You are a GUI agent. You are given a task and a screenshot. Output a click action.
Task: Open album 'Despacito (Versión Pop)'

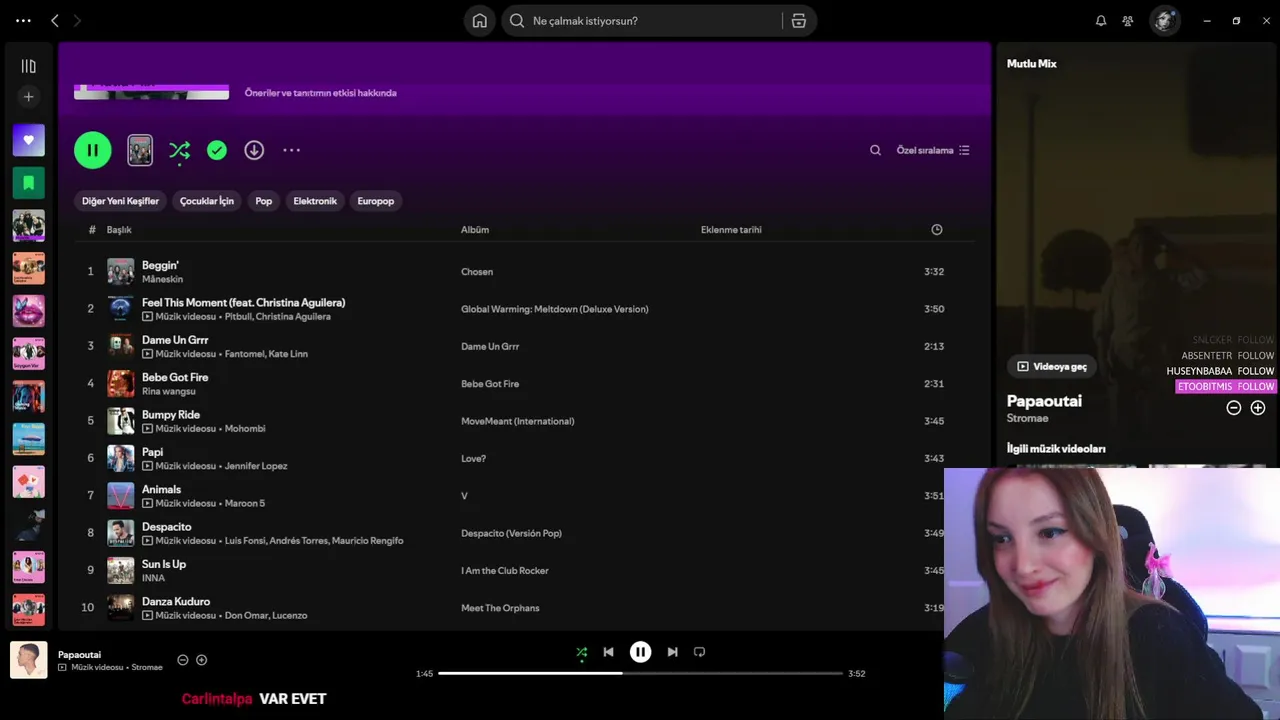[511, 533]
